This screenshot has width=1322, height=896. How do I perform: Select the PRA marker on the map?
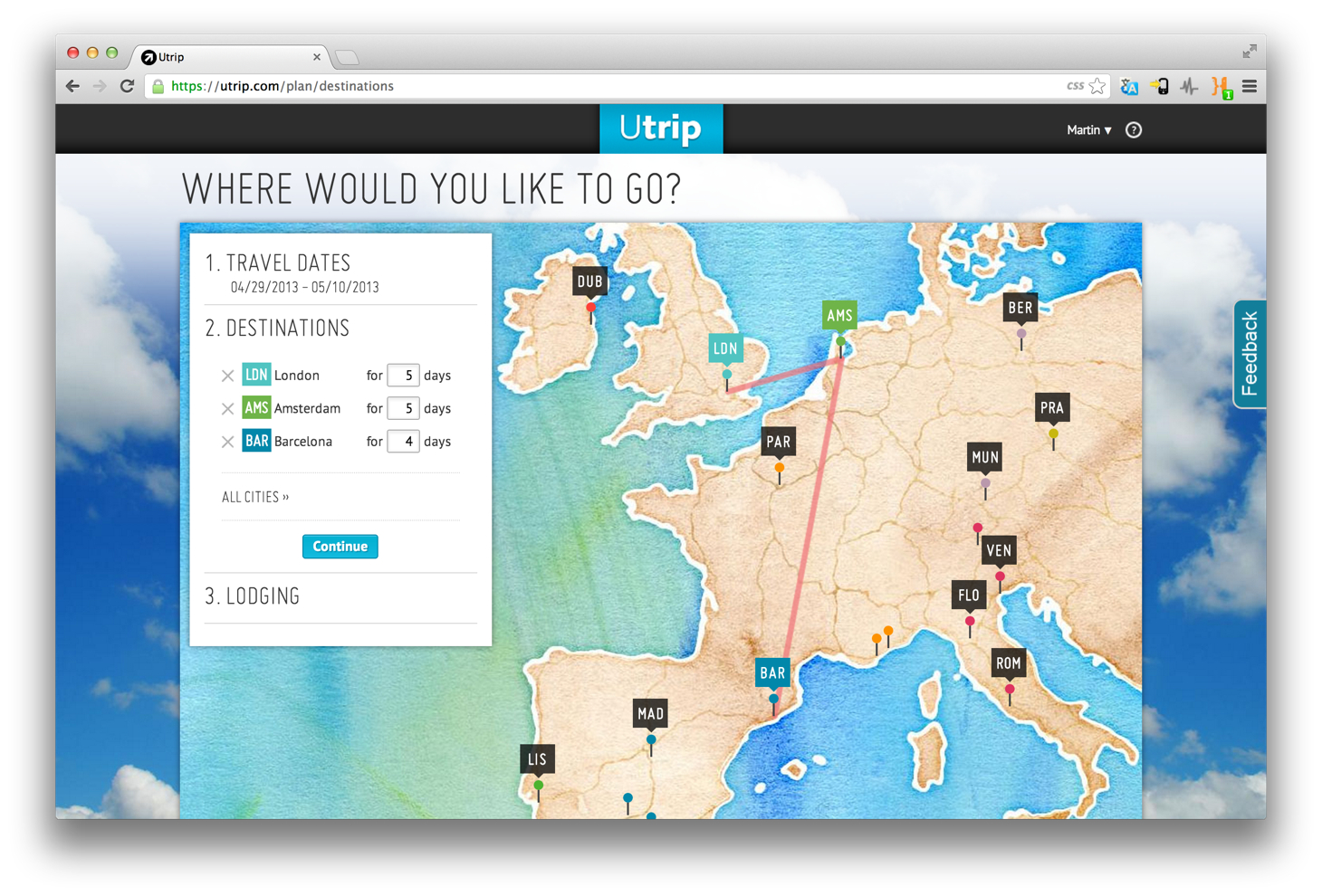(x=1051, y=408)
